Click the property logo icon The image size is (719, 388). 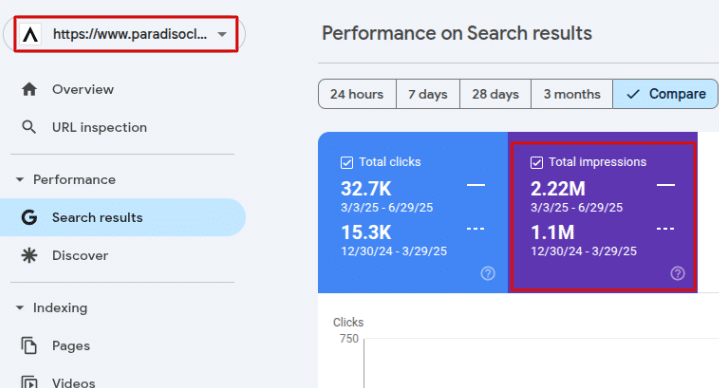point(31,34)
